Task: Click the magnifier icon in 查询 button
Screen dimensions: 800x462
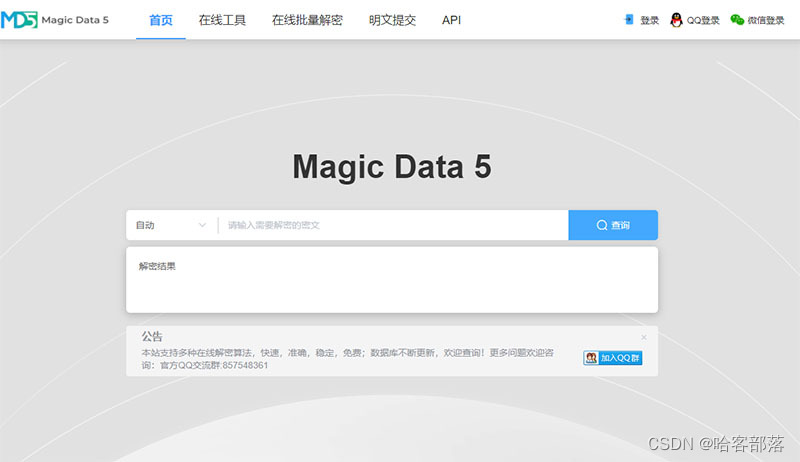Action: point(602,225)
